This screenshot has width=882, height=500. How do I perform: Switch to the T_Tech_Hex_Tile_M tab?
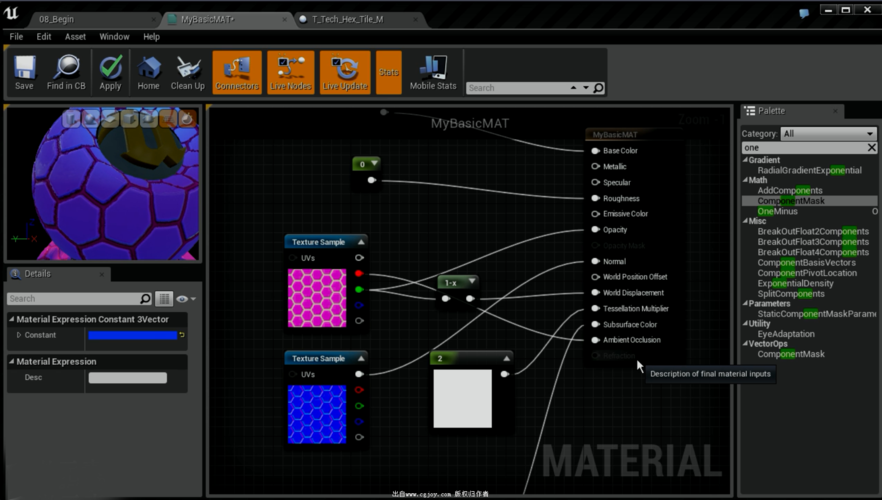coord(347,19)
